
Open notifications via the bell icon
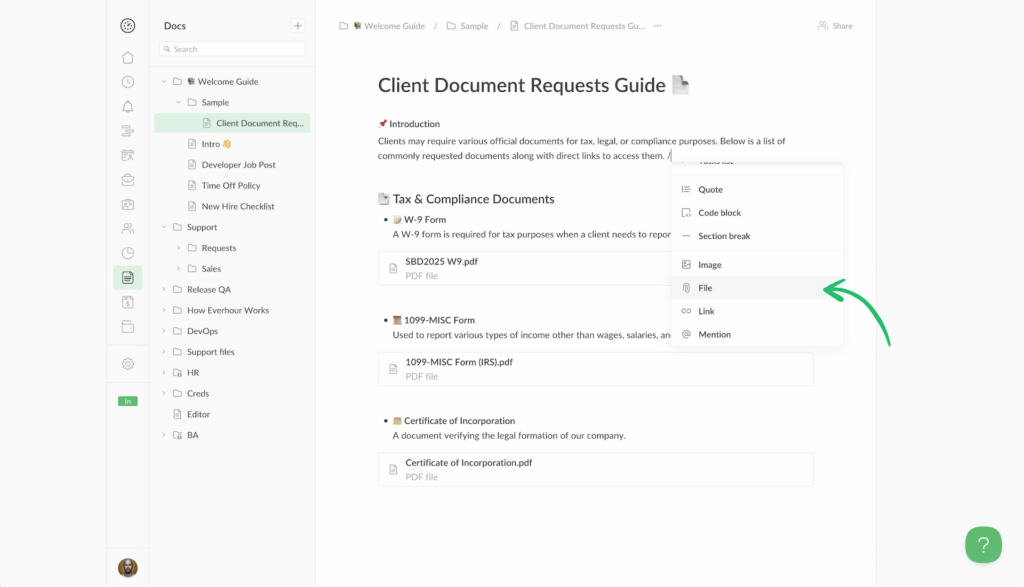click(x=127, y=106)
